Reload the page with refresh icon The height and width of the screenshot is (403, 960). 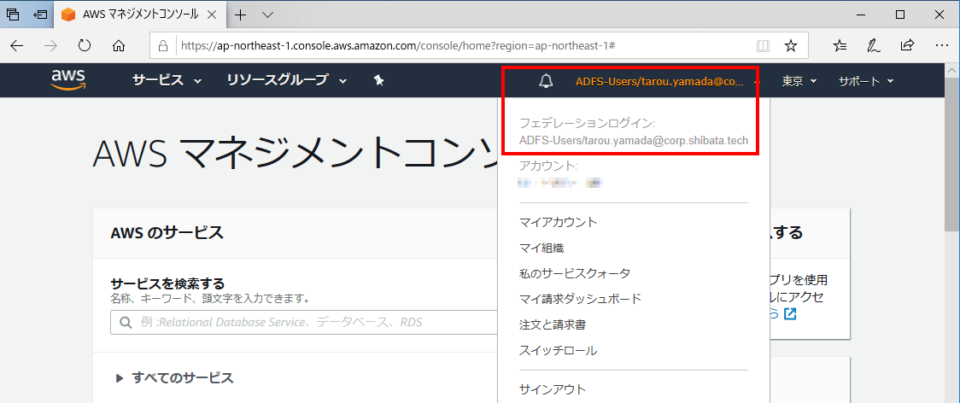[85, 45]
